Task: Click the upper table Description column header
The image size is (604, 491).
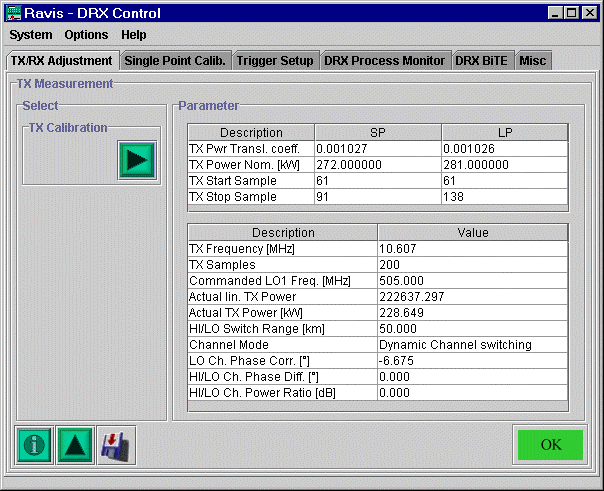Action: coord(251,132)
